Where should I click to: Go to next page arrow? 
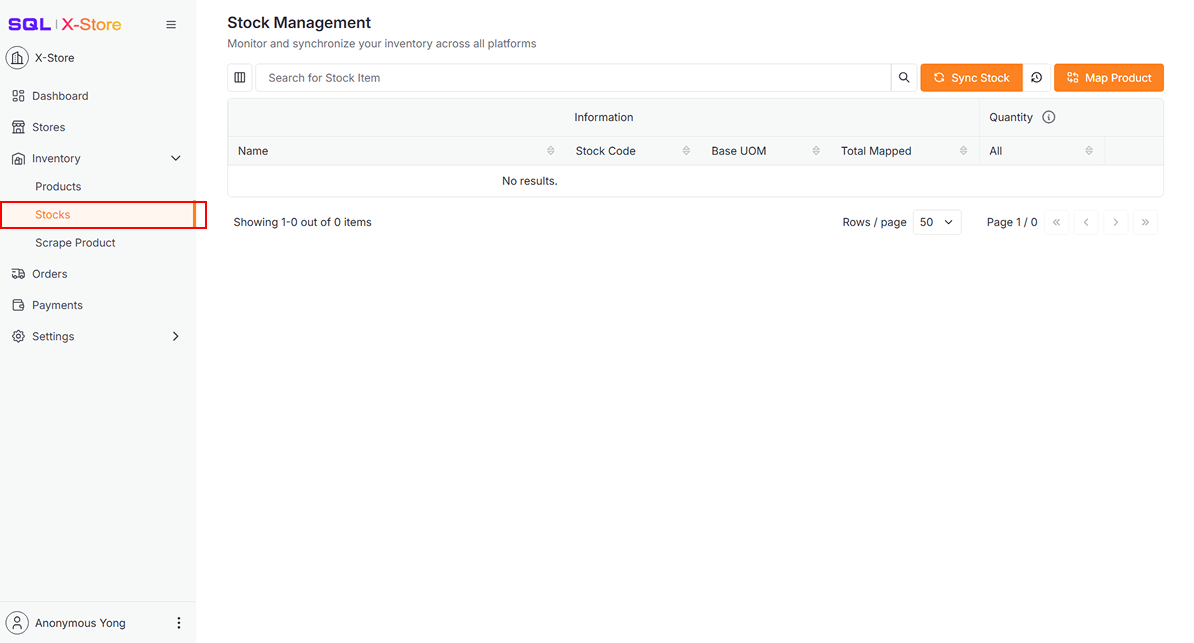1116,222
